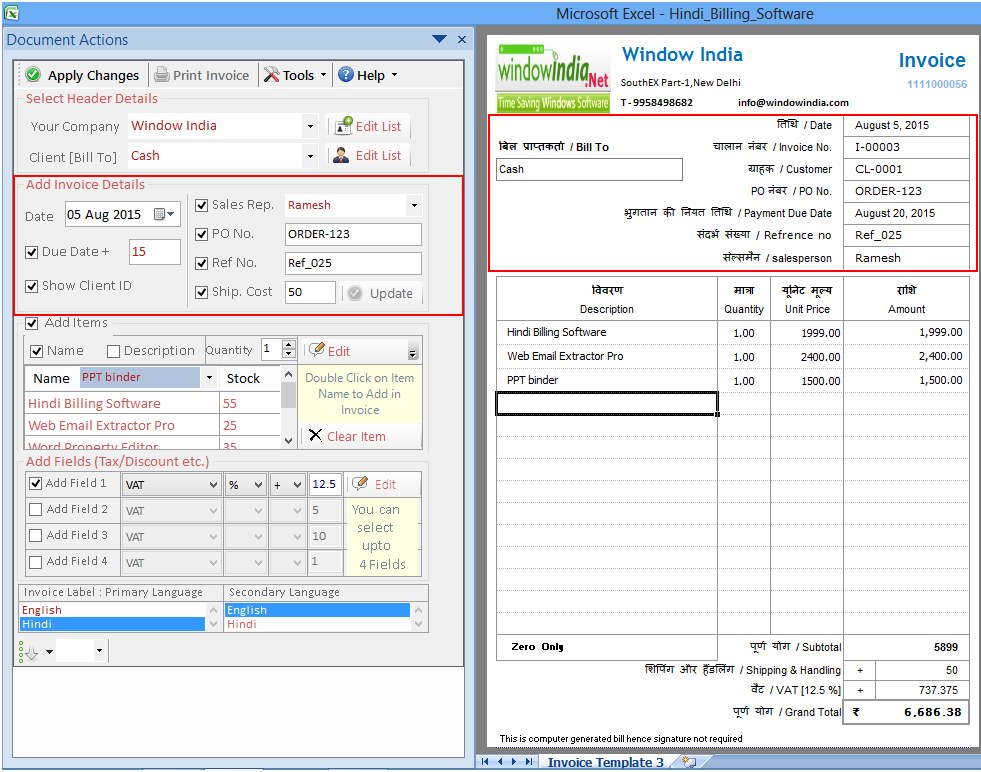The image size is (981, 772).
Task: Click Edit List person icon for Client
Action: 341,155
